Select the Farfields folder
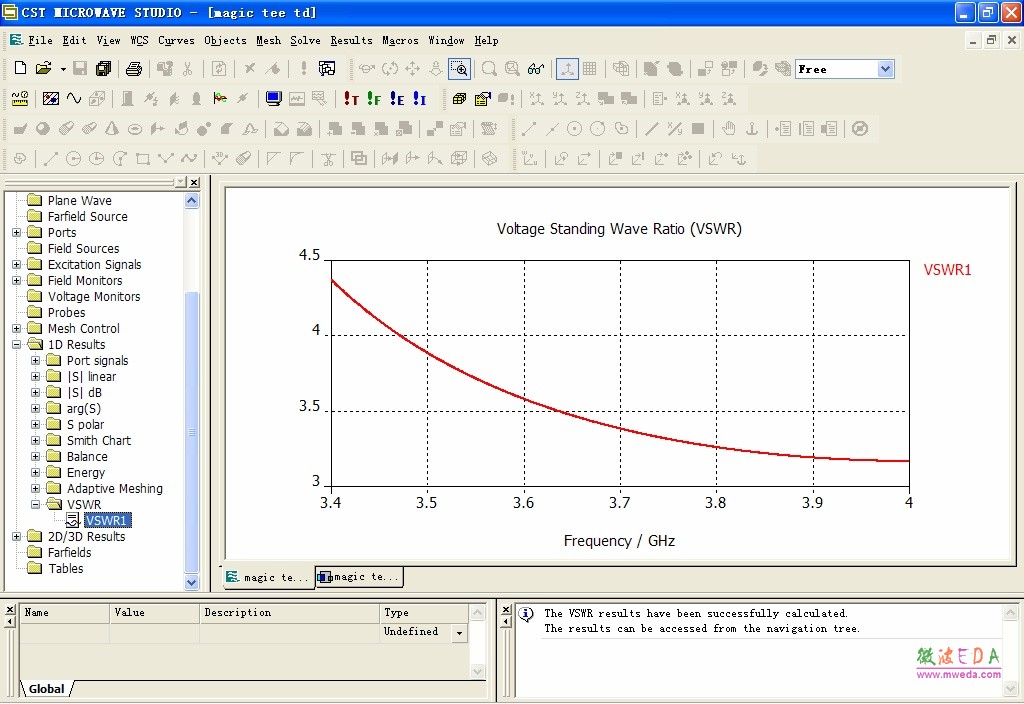The image size is (1024, 704). [x=69, y=552]
